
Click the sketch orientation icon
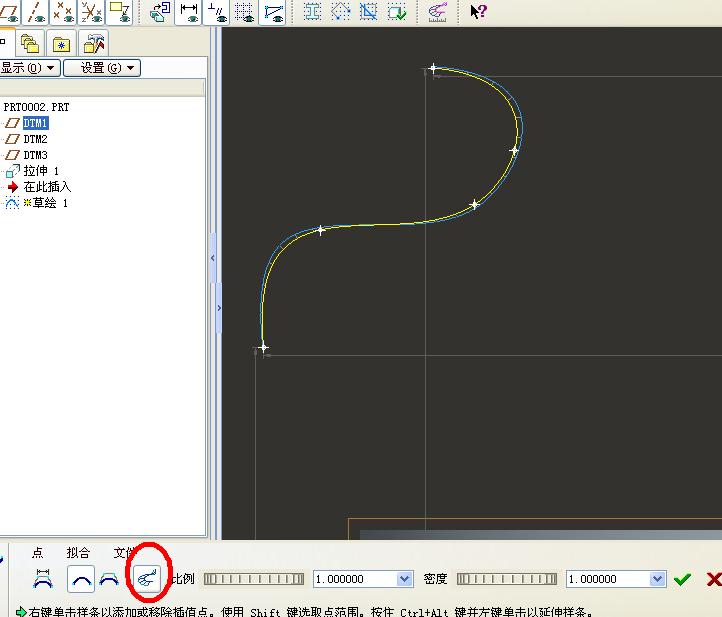[x=161, y=12]
